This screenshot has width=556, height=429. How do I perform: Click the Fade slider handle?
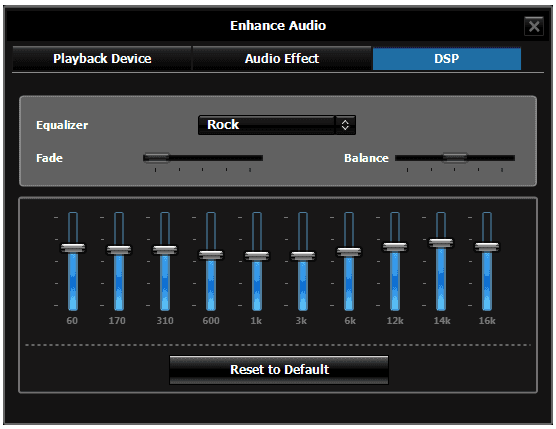(x=156, y=158)
